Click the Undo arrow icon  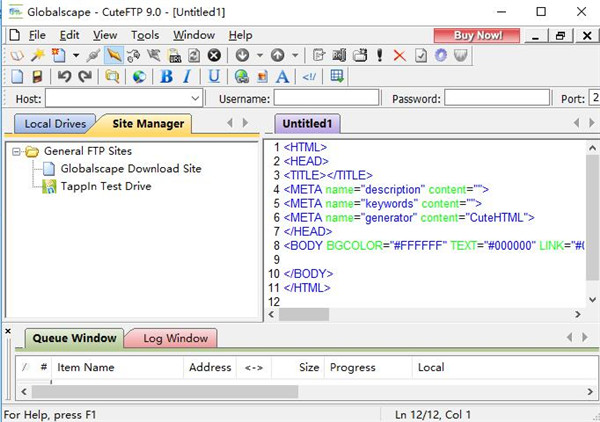[65, 76]
